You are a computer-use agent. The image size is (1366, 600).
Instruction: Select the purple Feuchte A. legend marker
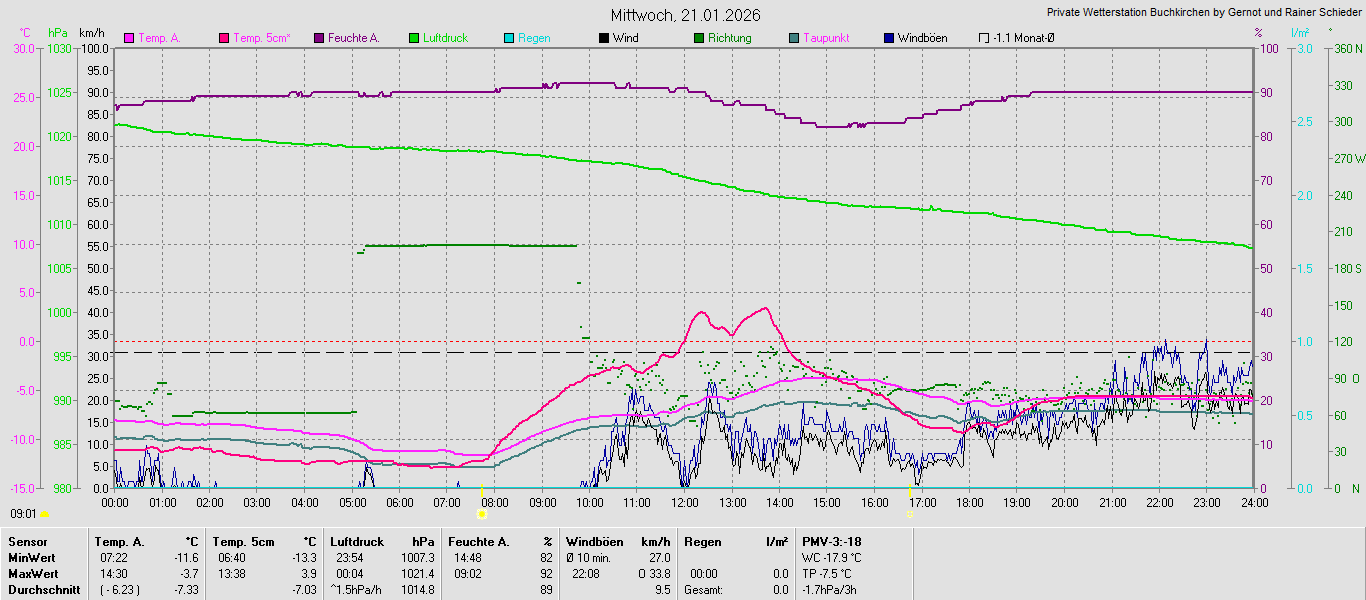[x=319, y=38]
